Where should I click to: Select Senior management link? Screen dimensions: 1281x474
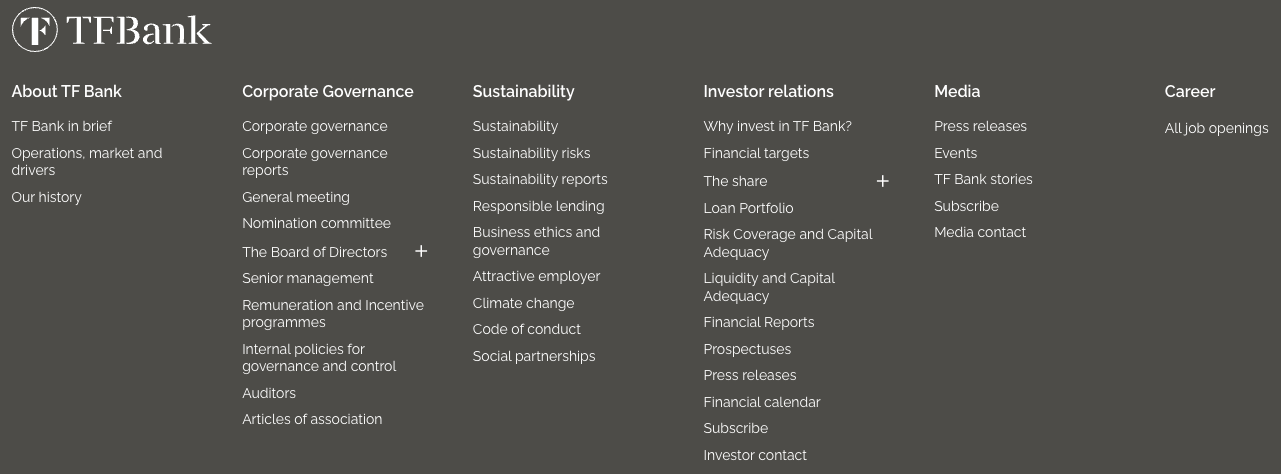pyautogui.click(x=307, y=278)
